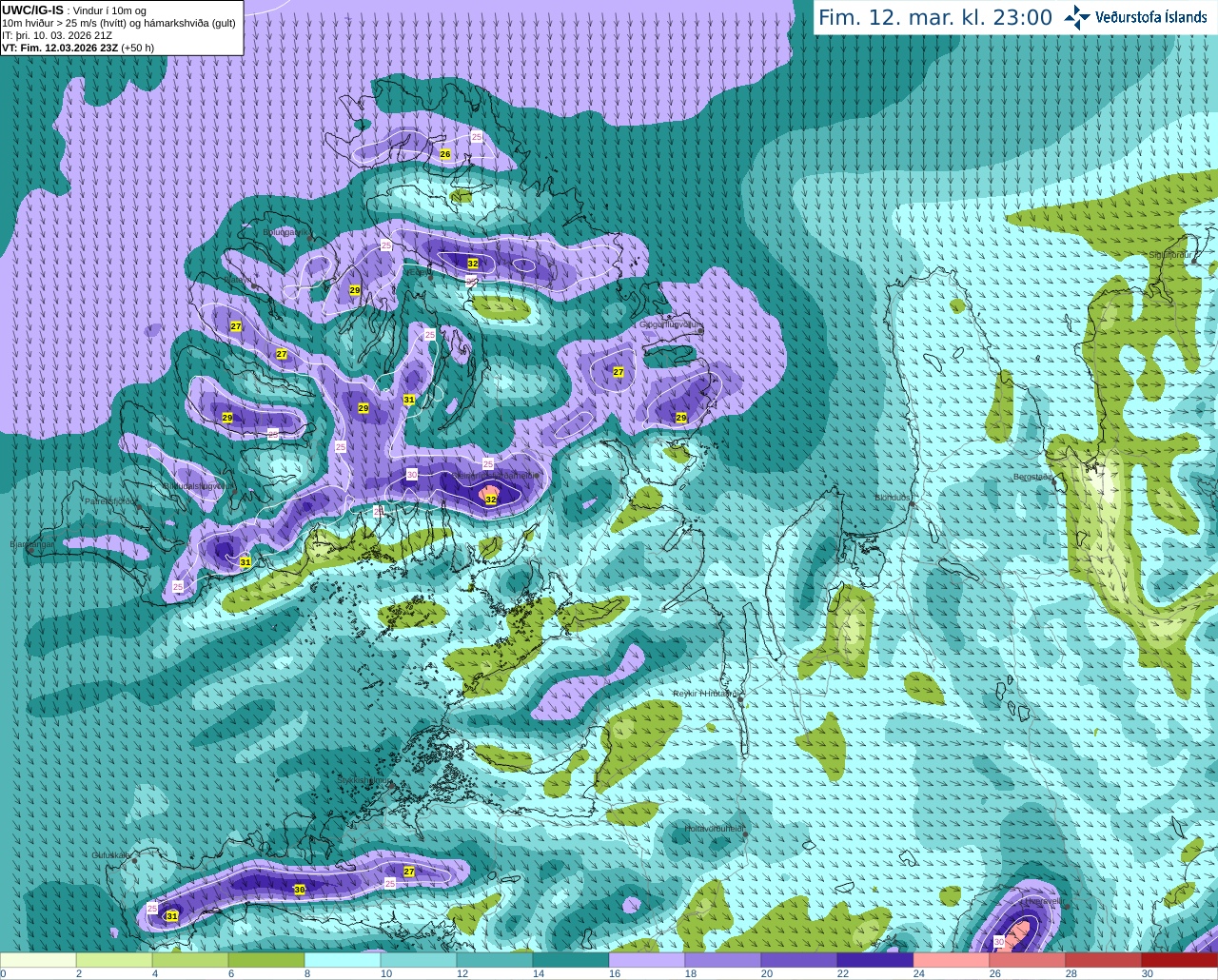Click the Holtavörðuheiði station label
Image resolution: width=1218 pixels, height=980 pixels.
pyautogui.click(x=714, y=829)
